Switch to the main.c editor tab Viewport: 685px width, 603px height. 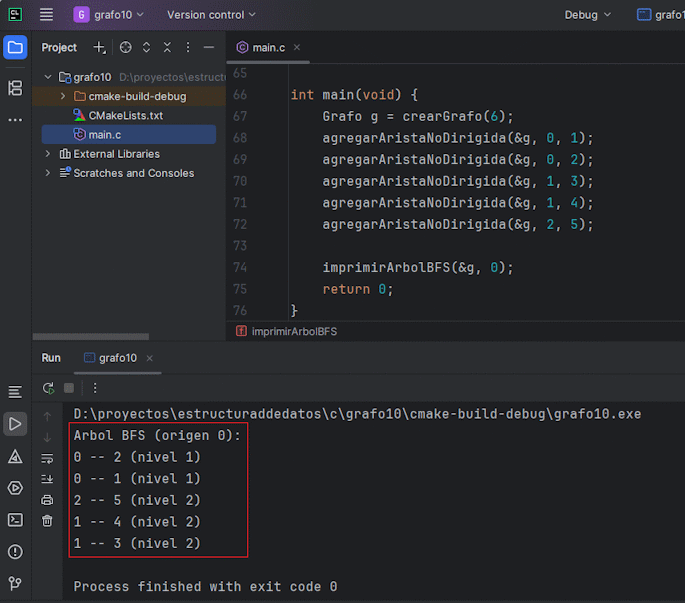pos(269,47)
